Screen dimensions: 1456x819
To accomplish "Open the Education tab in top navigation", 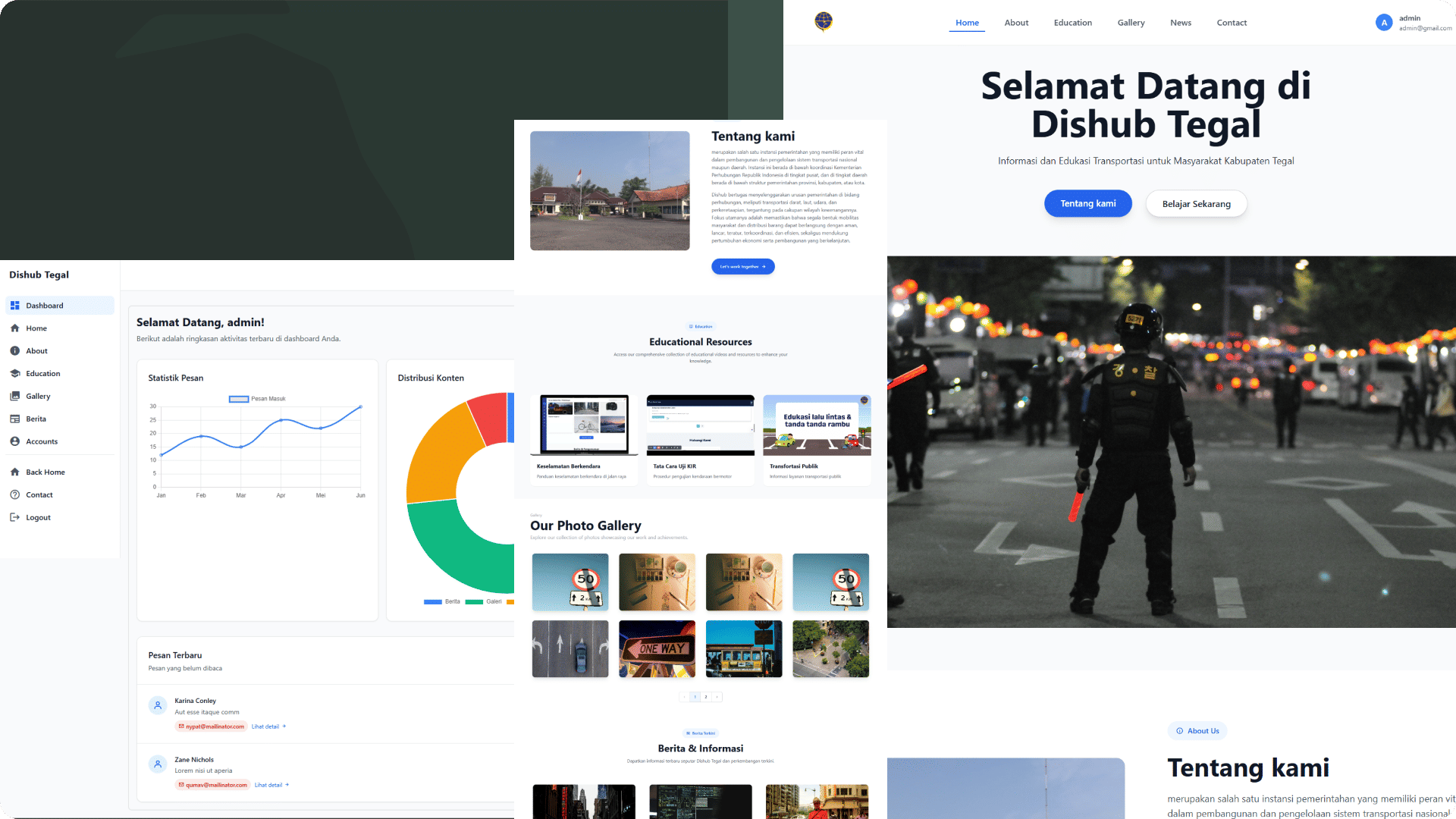I will click(1072, 23).
